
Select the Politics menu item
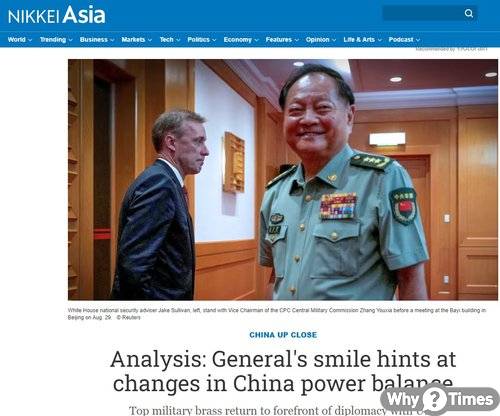click(198, 40)
